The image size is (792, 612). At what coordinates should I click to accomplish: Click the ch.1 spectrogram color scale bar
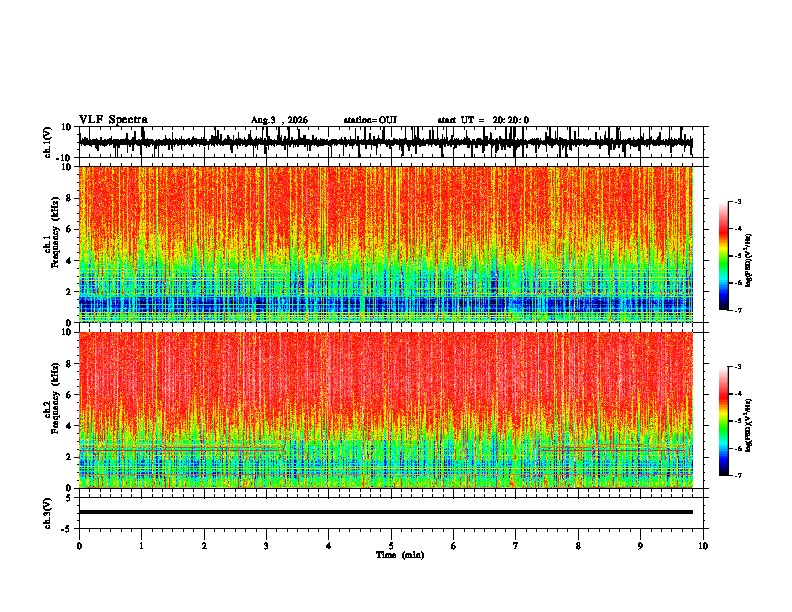click(x=724, y=256)
